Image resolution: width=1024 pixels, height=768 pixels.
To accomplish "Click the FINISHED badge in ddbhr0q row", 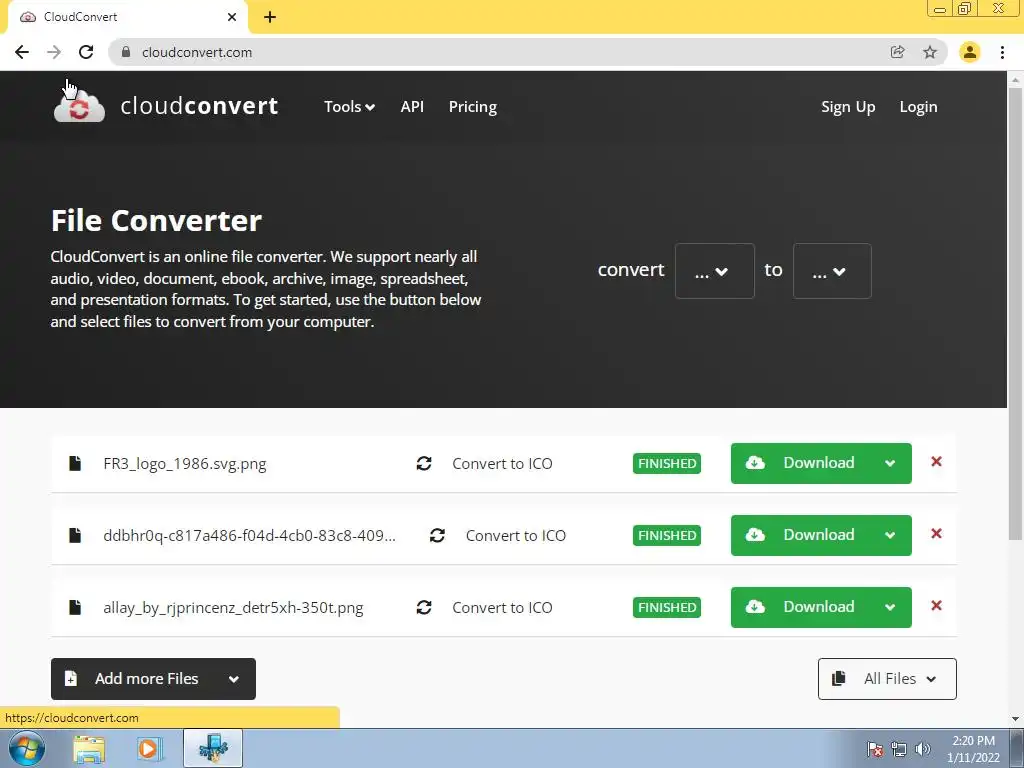I will tap(667, 535).
